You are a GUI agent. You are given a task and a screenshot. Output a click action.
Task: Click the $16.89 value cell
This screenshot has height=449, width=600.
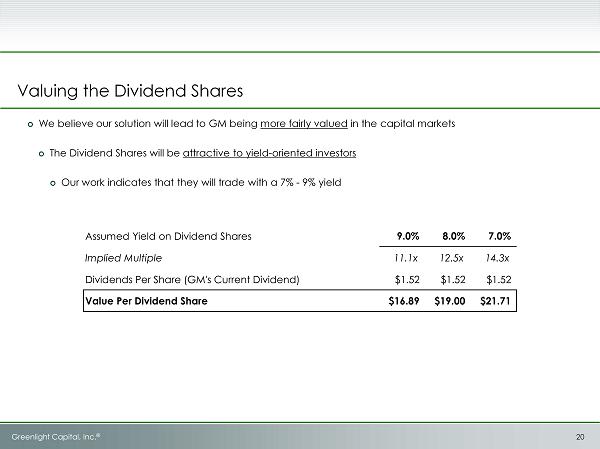click(404, 300)
